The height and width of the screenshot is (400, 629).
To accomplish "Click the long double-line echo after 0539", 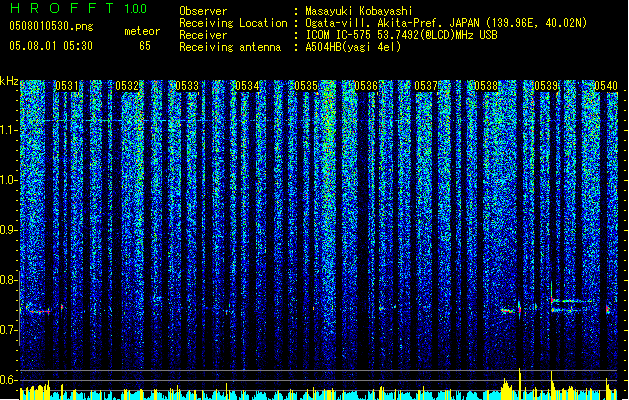I will (571, 305).
